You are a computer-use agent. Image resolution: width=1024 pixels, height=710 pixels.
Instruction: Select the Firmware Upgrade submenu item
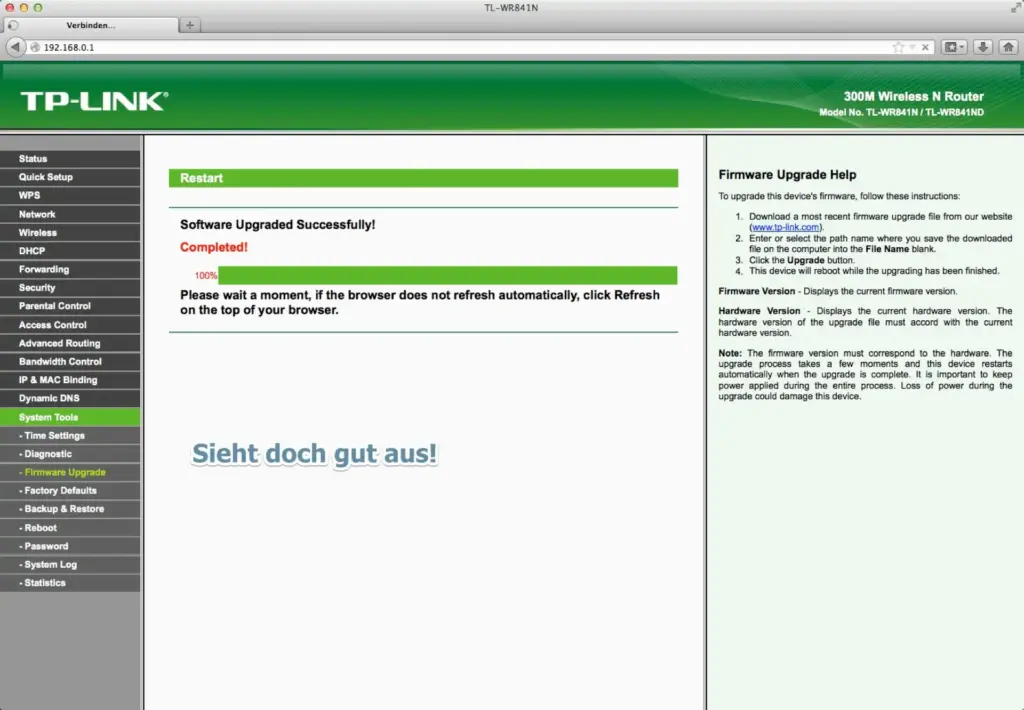tap(65, 472)
